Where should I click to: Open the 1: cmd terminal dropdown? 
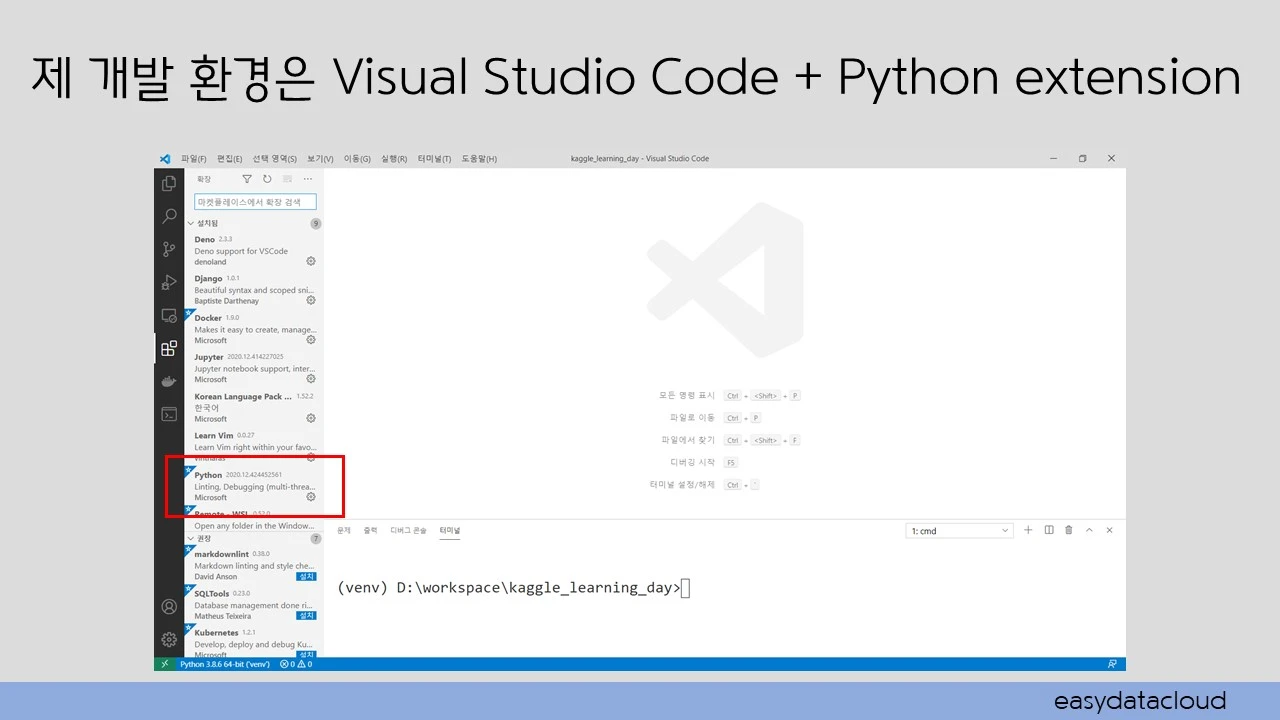pyautogui.click(x=960, y=531)
